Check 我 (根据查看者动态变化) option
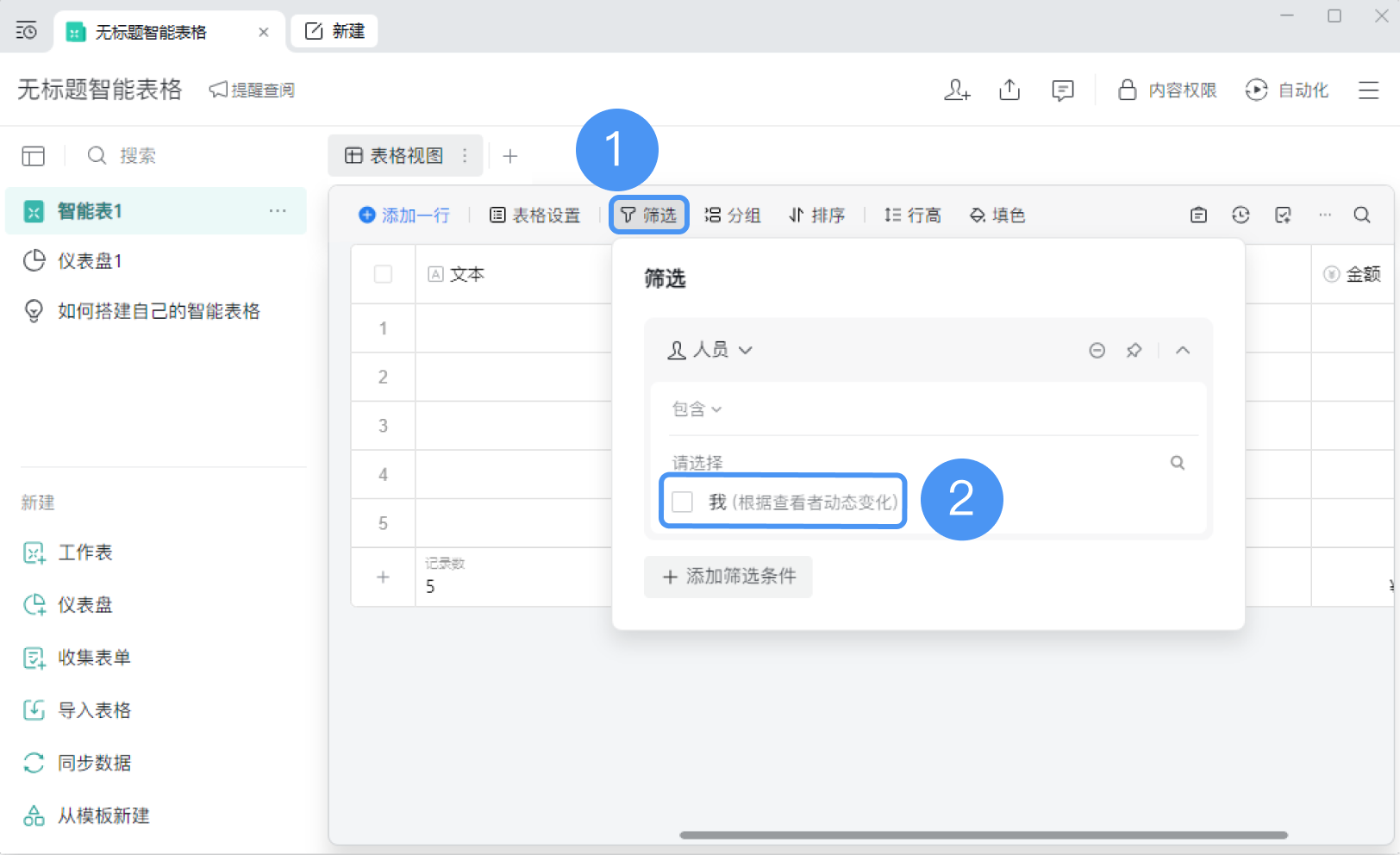The height and width of the screenshot is (855, 1400). [682, 502]
